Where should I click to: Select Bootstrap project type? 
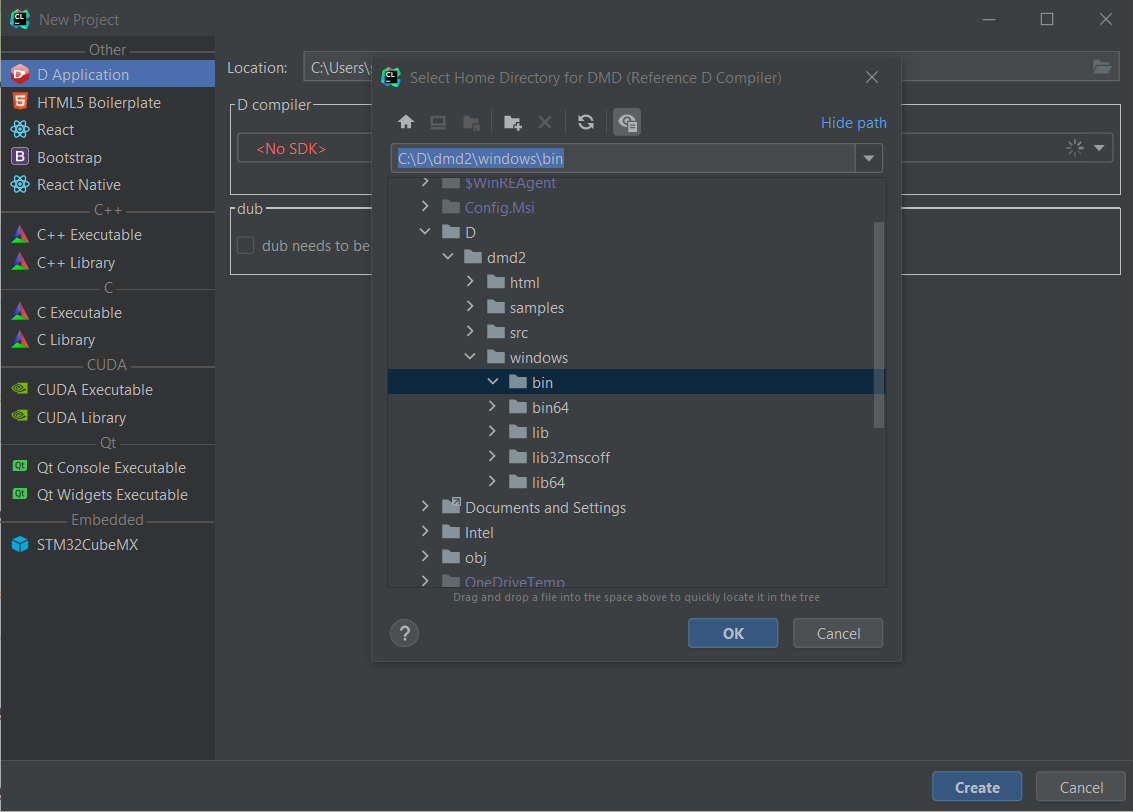click(x=108, y=157)
